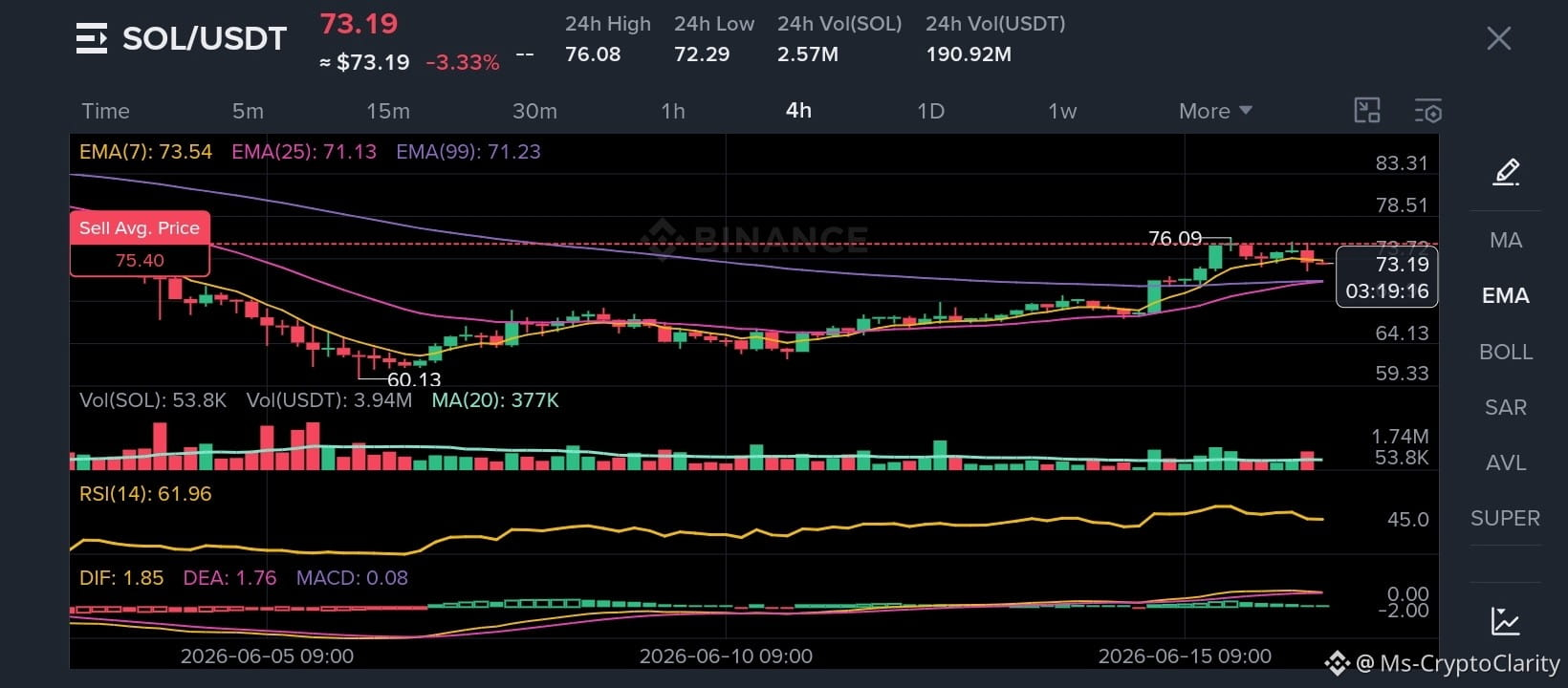The width and height of the screenshot is (1568, 688).
Task: Click the EMA(99): 71.23 legend
Action: 468,152
